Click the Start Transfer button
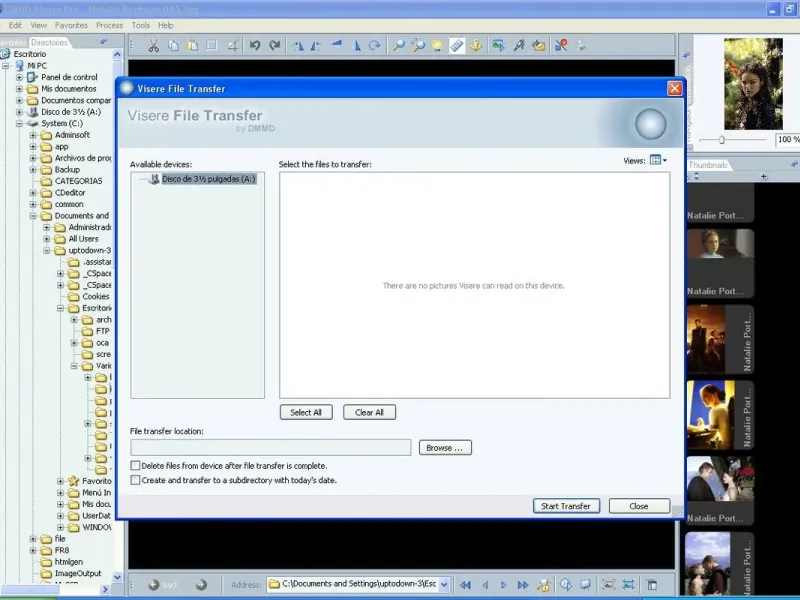The width and height of the screenshot is (800, 600). tap(566, 506)
